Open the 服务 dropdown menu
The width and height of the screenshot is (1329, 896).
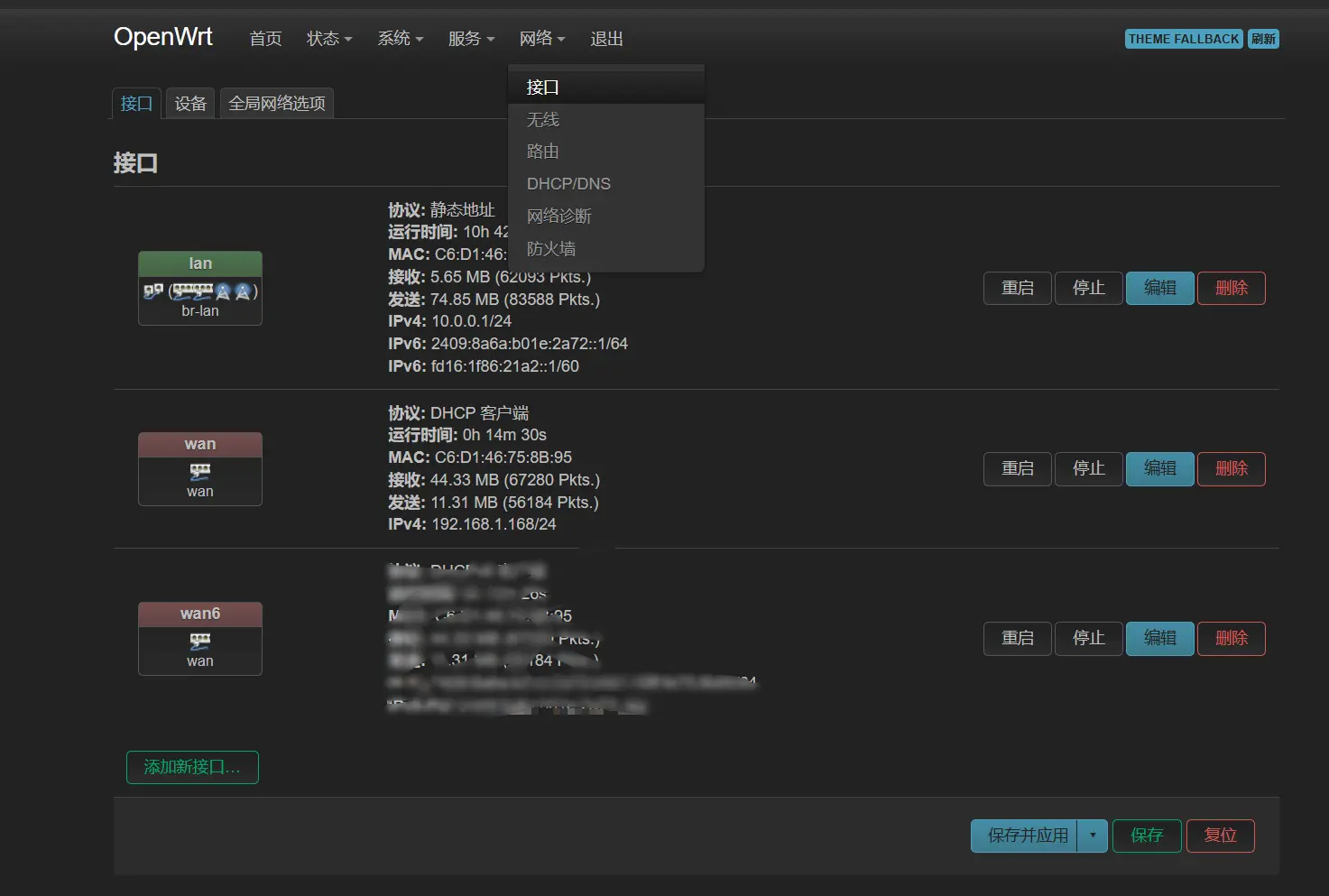click(x=471, y=39)
